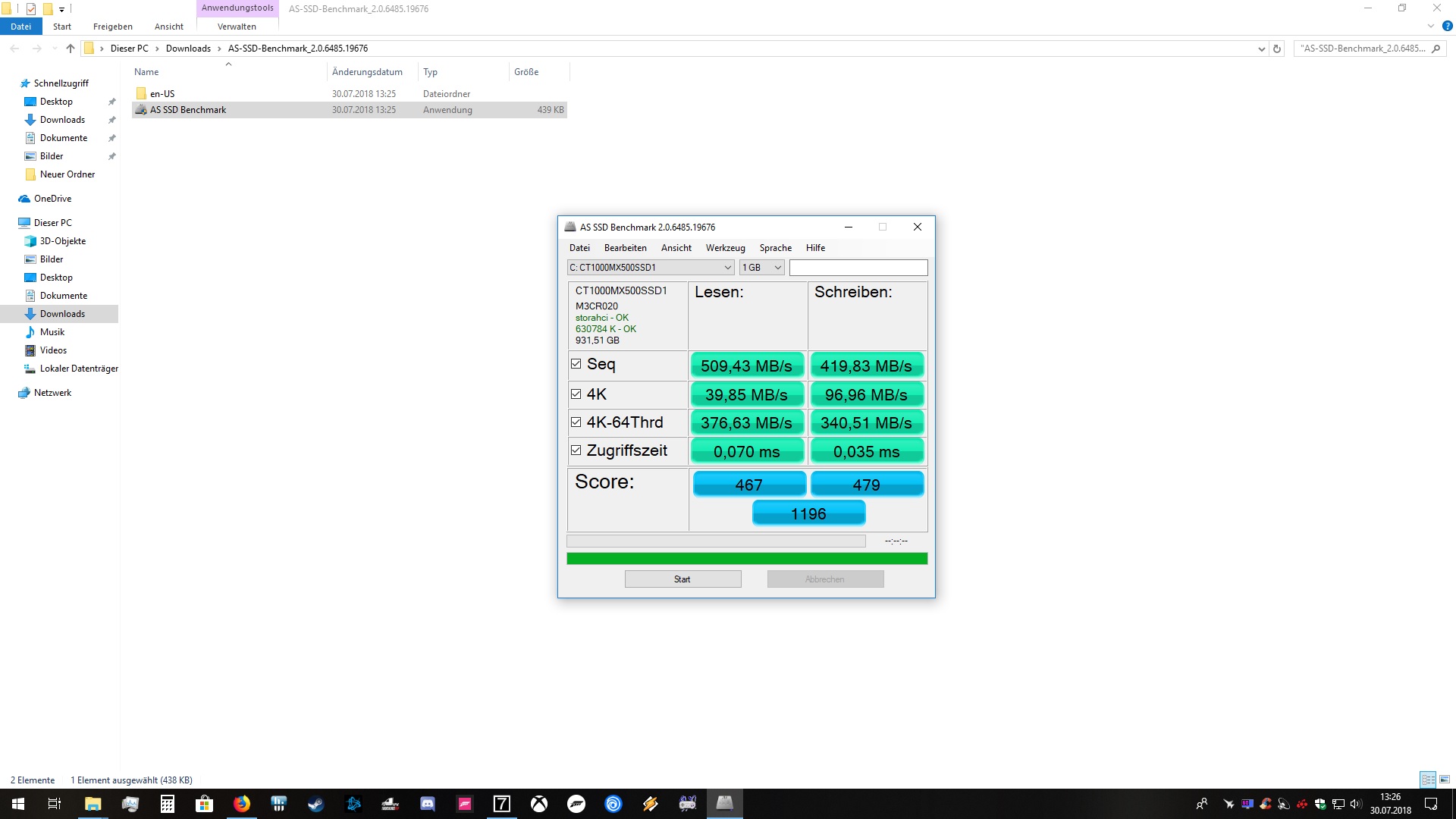
Task: Open the Xbox app from the taskbar
Action: coord(538,803)
